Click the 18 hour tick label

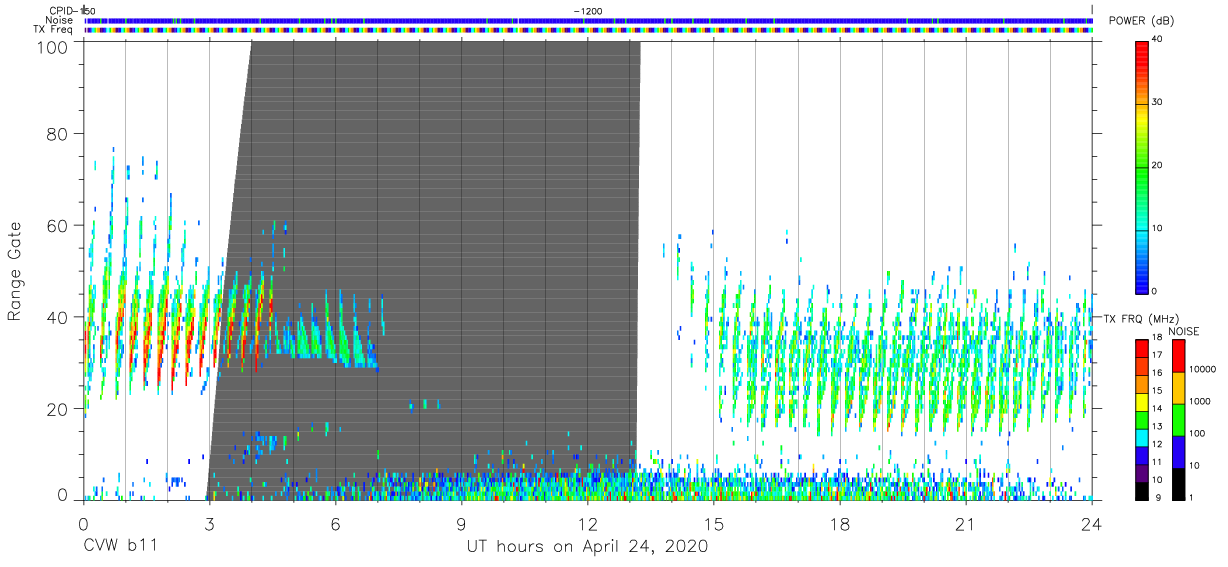839,523
